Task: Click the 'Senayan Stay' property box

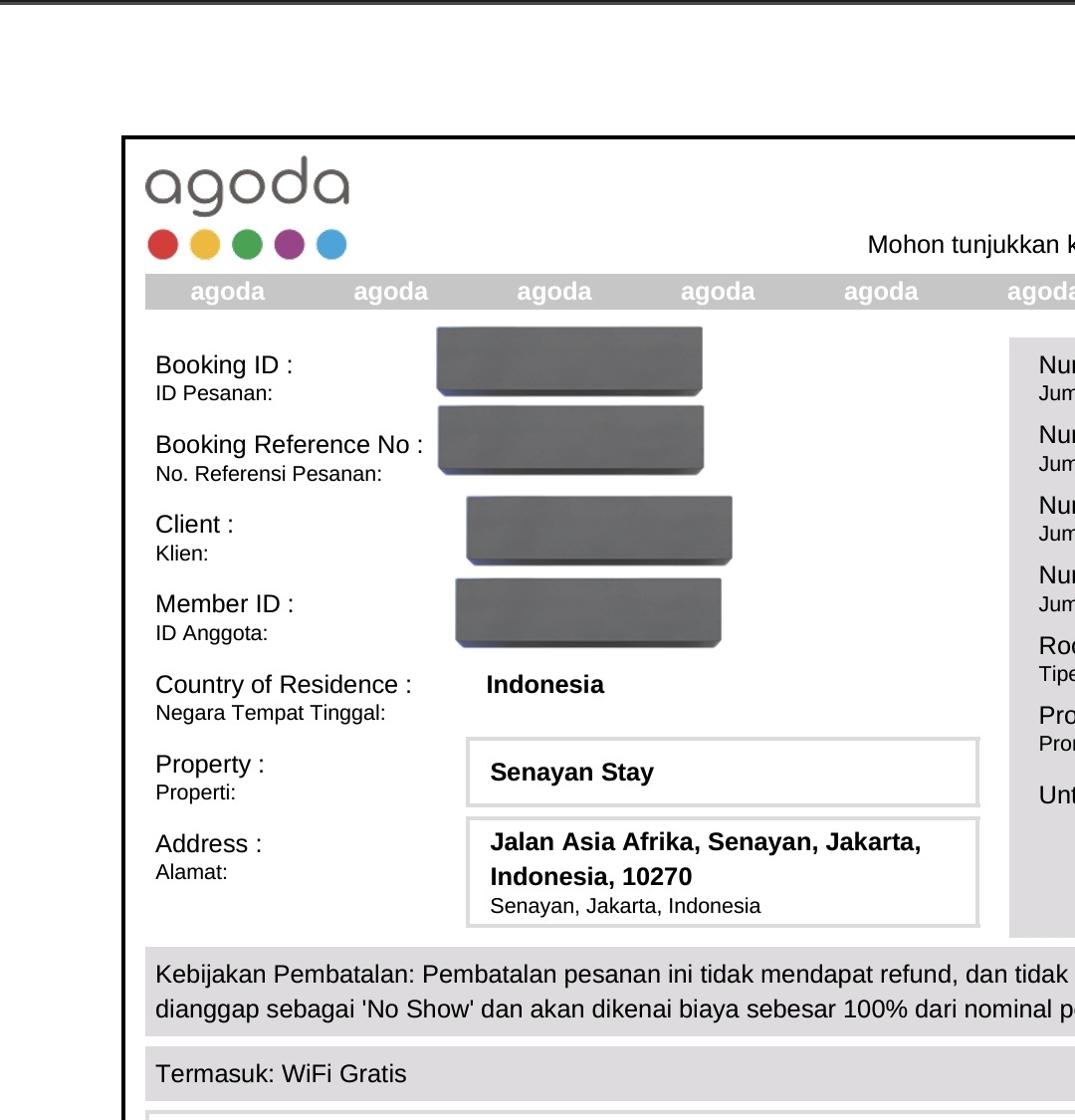Action: click(723, 773)
